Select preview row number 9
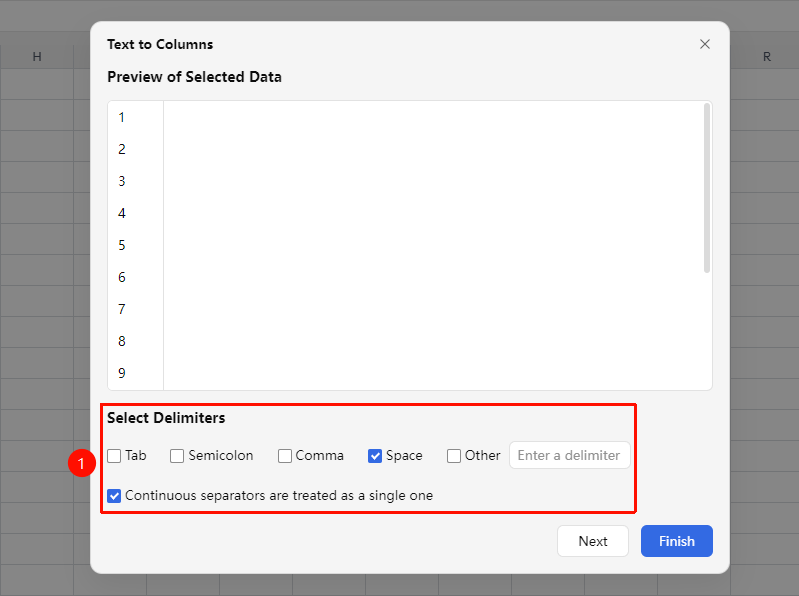Screen dimensions: 799x596 [x=122, y=373]
